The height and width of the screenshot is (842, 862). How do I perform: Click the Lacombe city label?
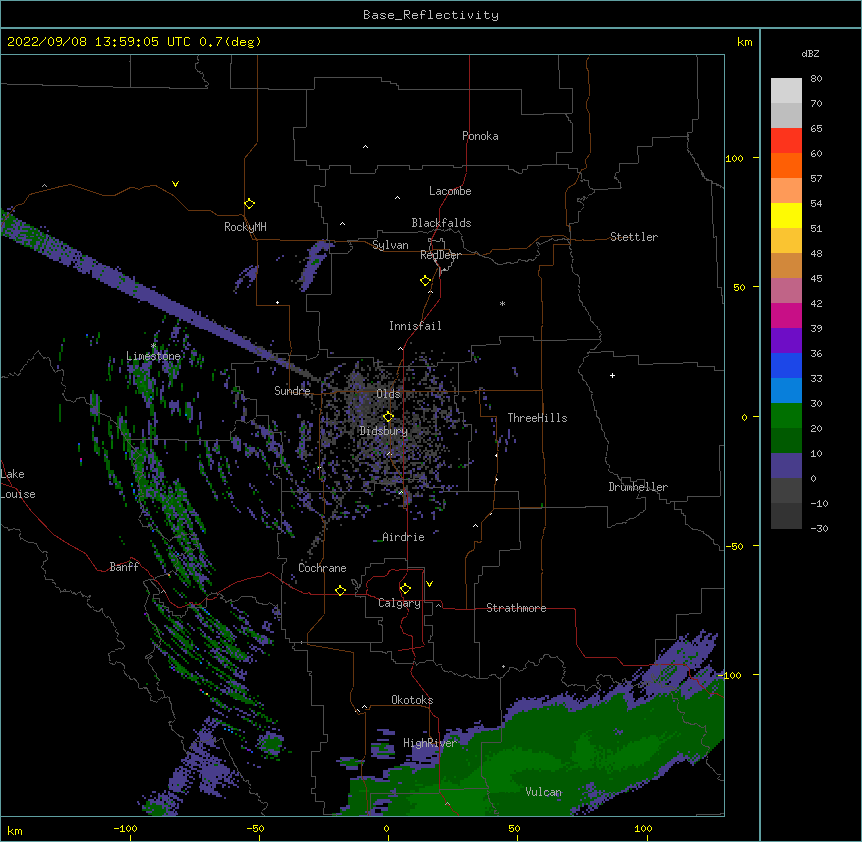click(450, 191)
